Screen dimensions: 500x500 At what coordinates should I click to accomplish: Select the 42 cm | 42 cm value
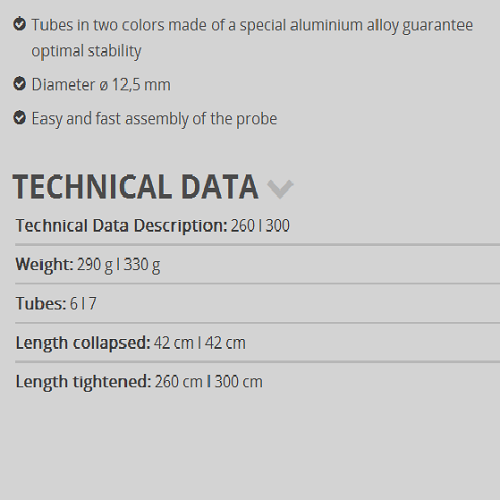[200, 343]
